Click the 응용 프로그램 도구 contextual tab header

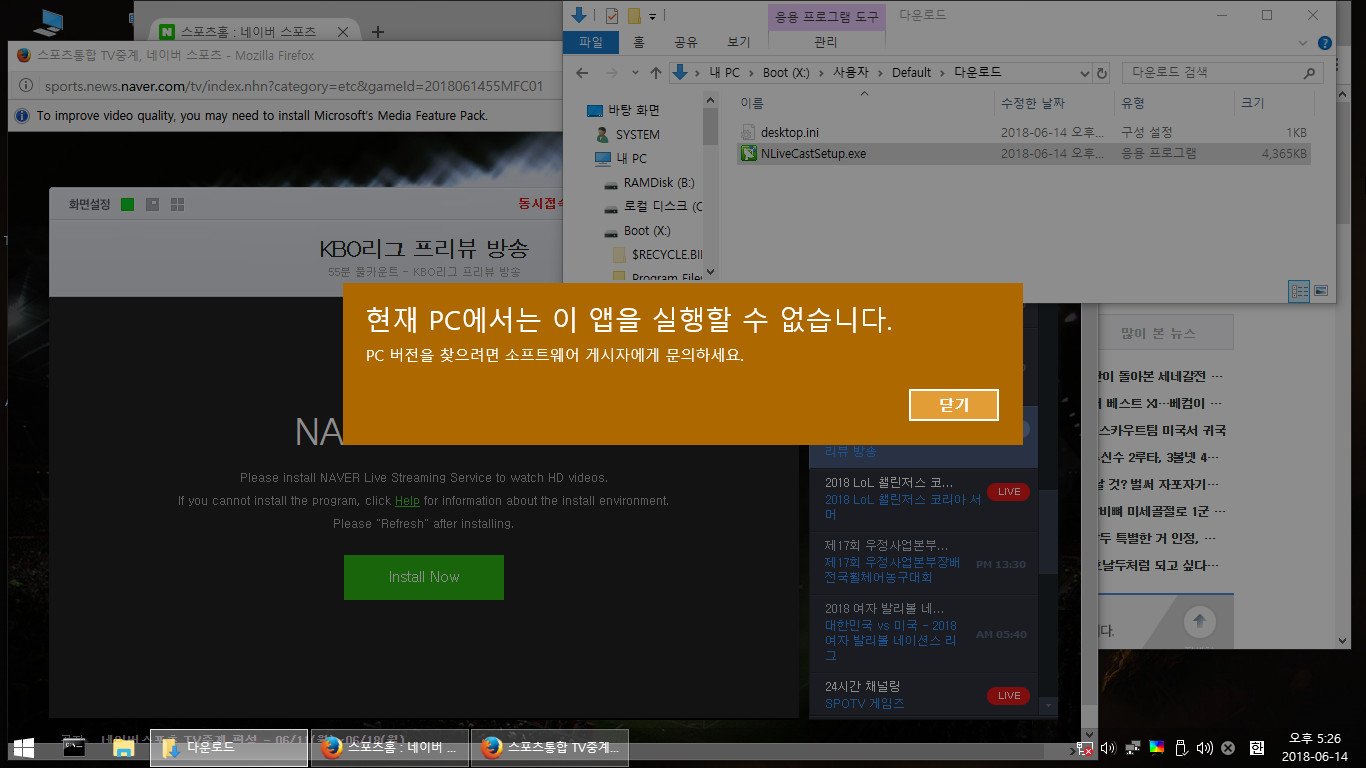point(827,16)
